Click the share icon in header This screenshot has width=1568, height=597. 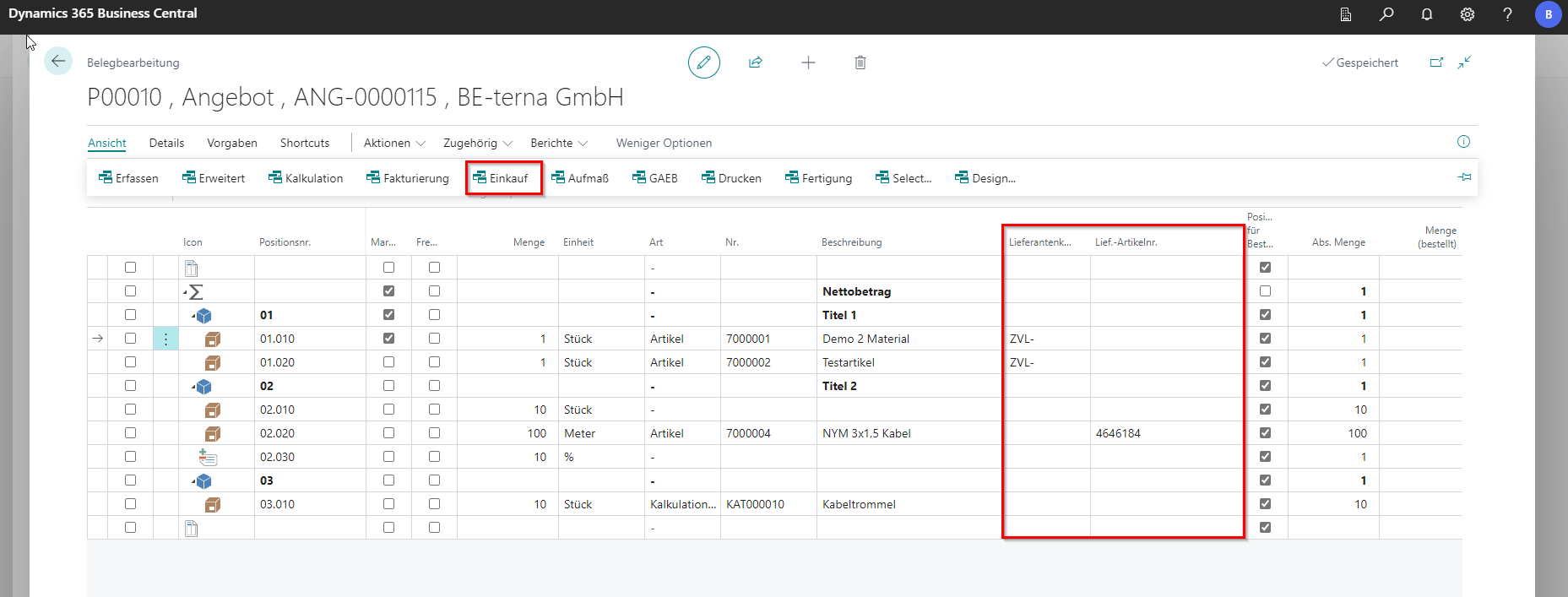pos(756,62)
